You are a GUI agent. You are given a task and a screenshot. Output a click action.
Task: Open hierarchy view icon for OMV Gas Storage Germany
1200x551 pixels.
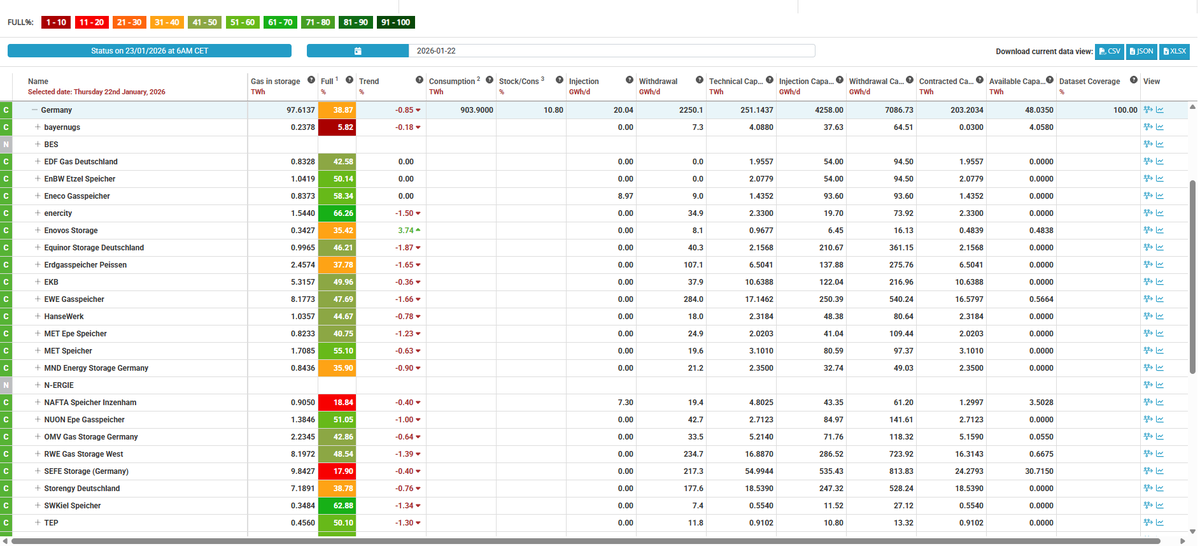click(x=1148, y=437)
